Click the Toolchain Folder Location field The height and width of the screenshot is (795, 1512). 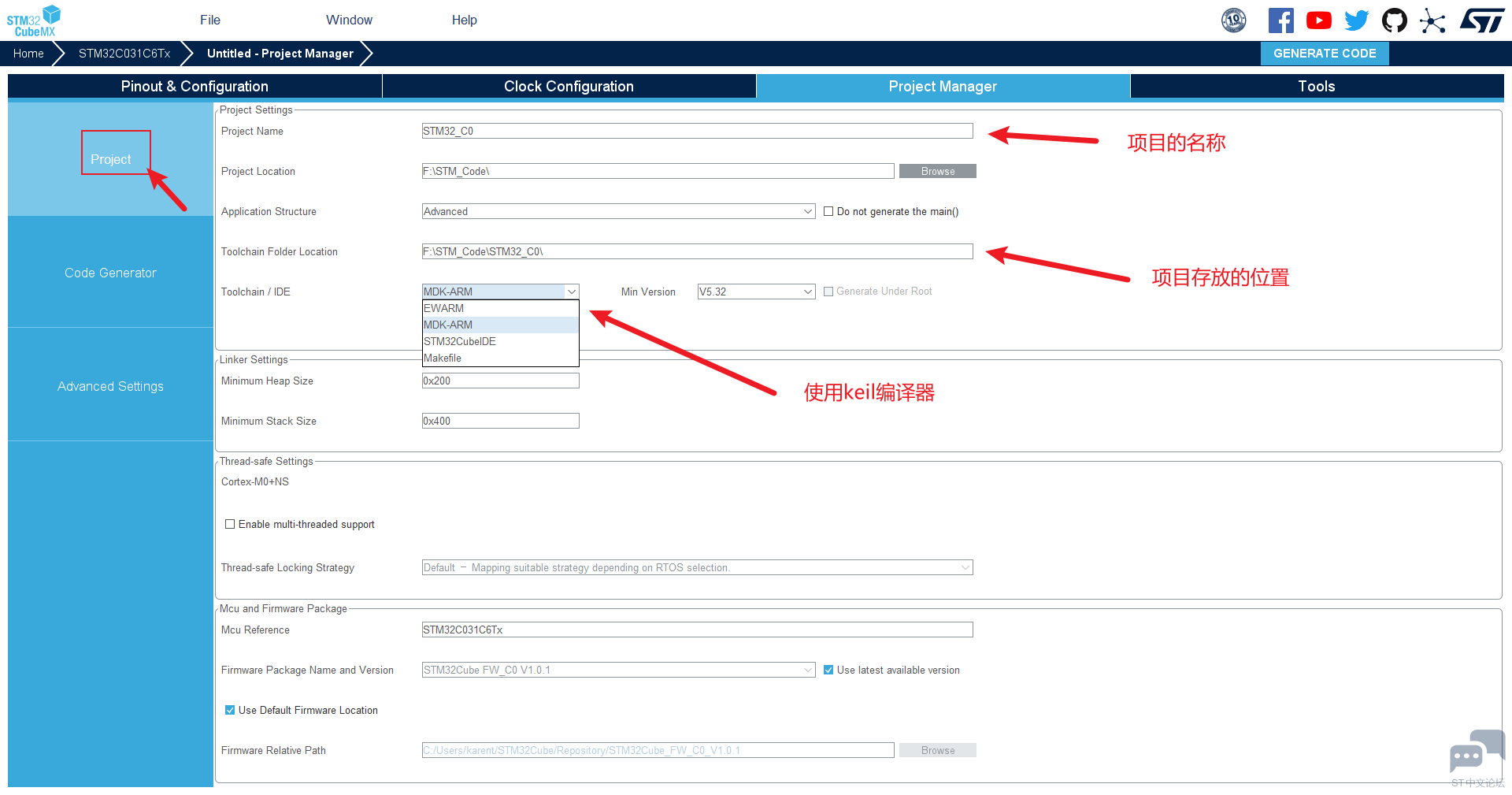tap(697, 251)
